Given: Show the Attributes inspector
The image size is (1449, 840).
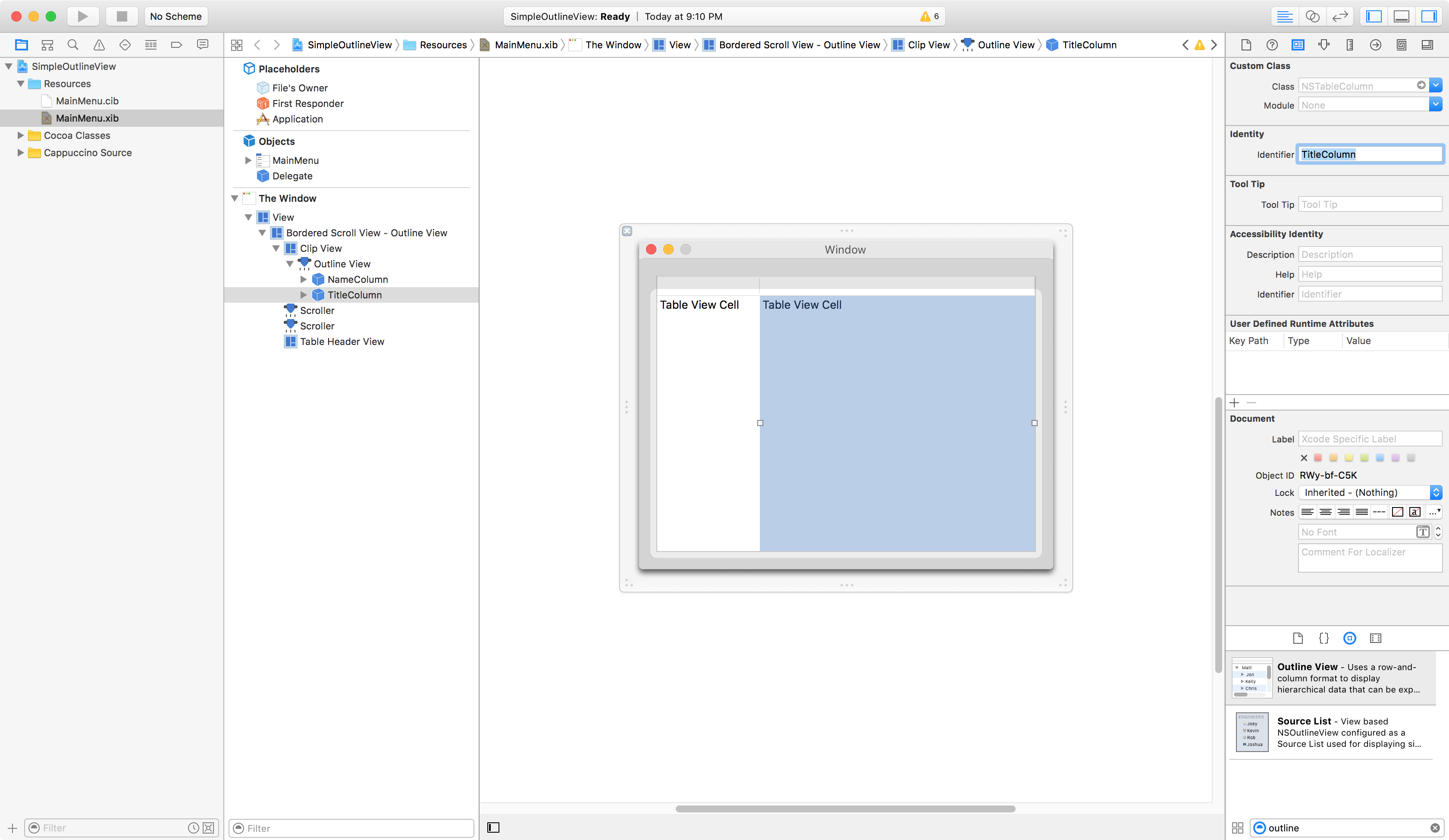Looking at the screenshot, I should tap(1324, 44).
